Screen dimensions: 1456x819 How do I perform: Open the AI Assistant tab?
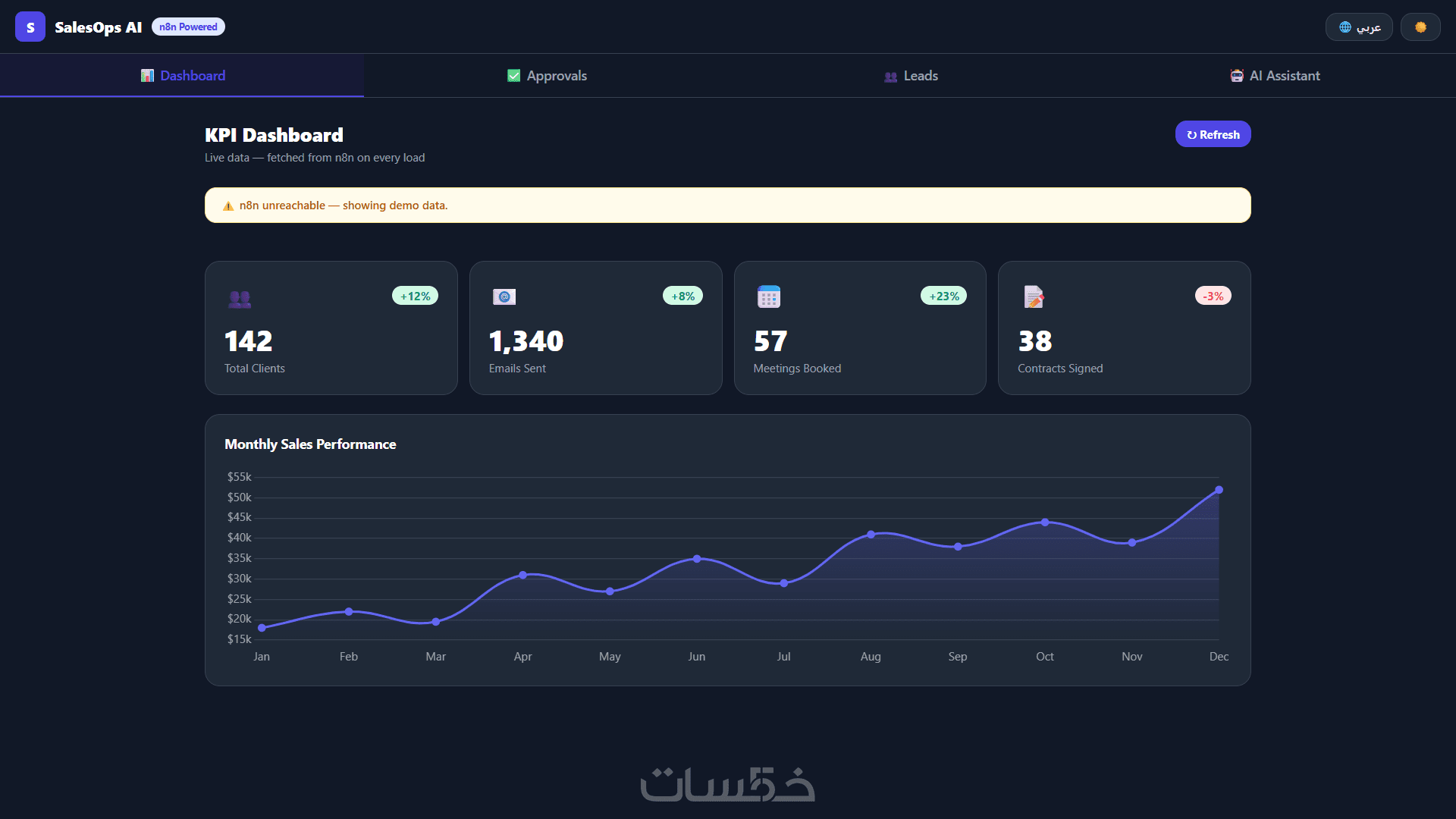tap(1275, 76)
